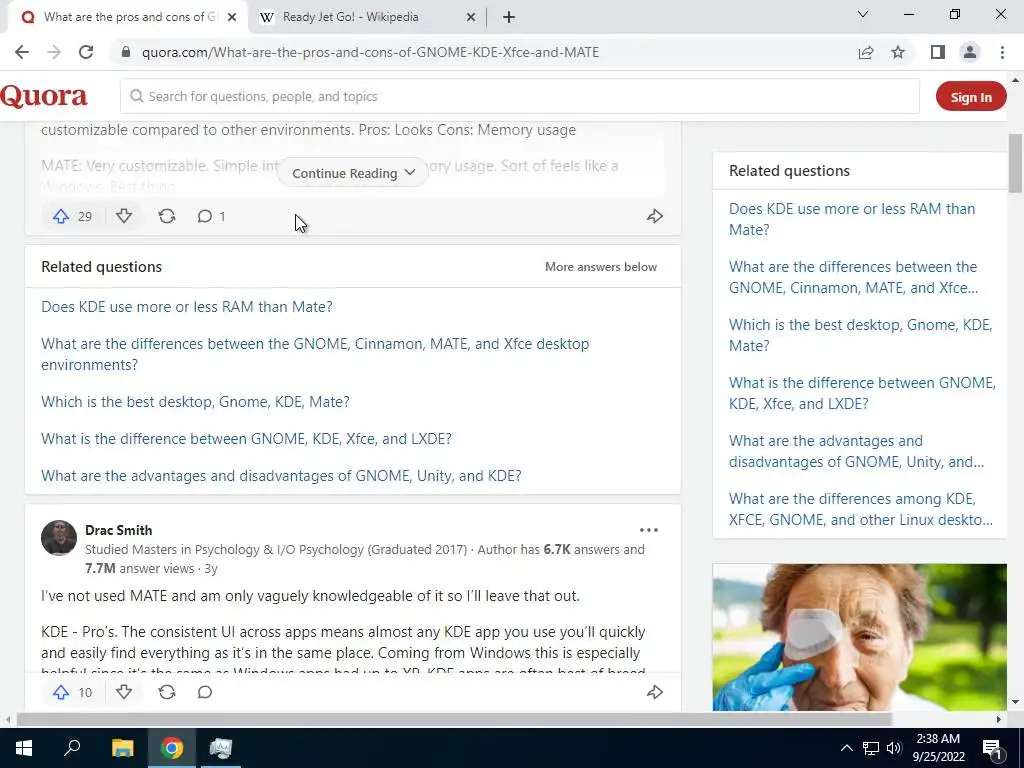Open the Chrome three-dot menu
The width and height of the screenshot is (1024, 768).
coord(1002,52)
